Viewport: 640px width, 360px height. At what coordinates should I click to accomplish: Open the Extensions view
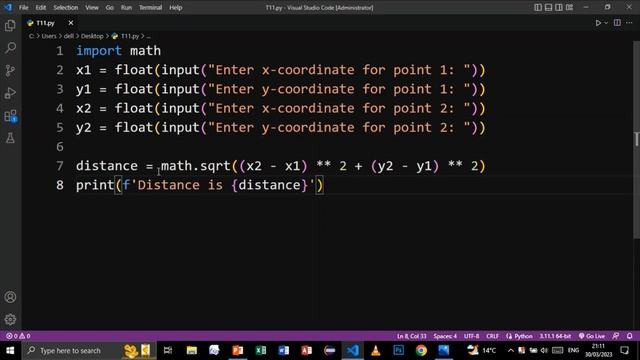(x=10, y=116)
